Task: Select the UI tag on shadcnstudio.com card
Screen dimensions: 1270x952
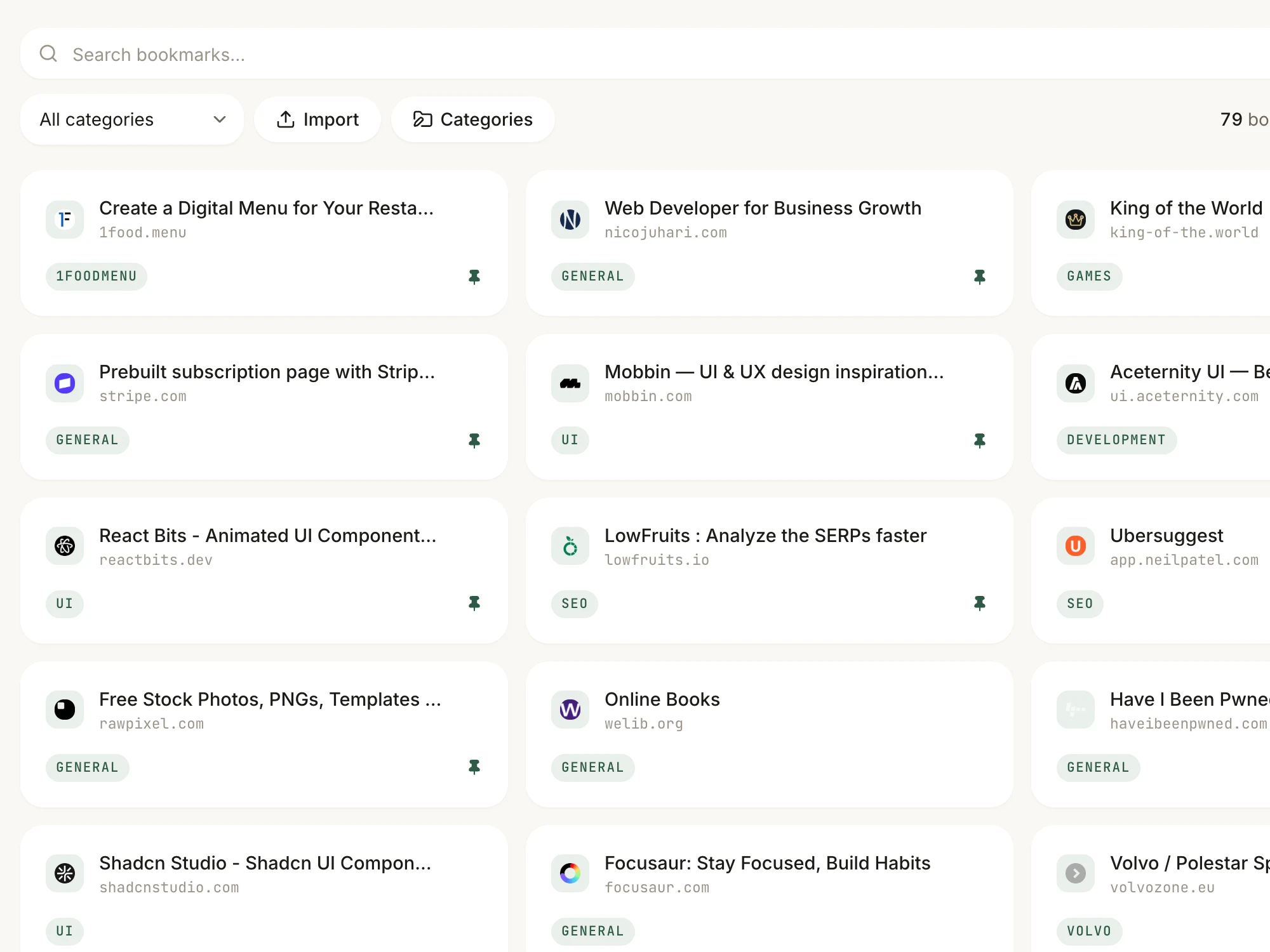Action: [x=65, y=931]
